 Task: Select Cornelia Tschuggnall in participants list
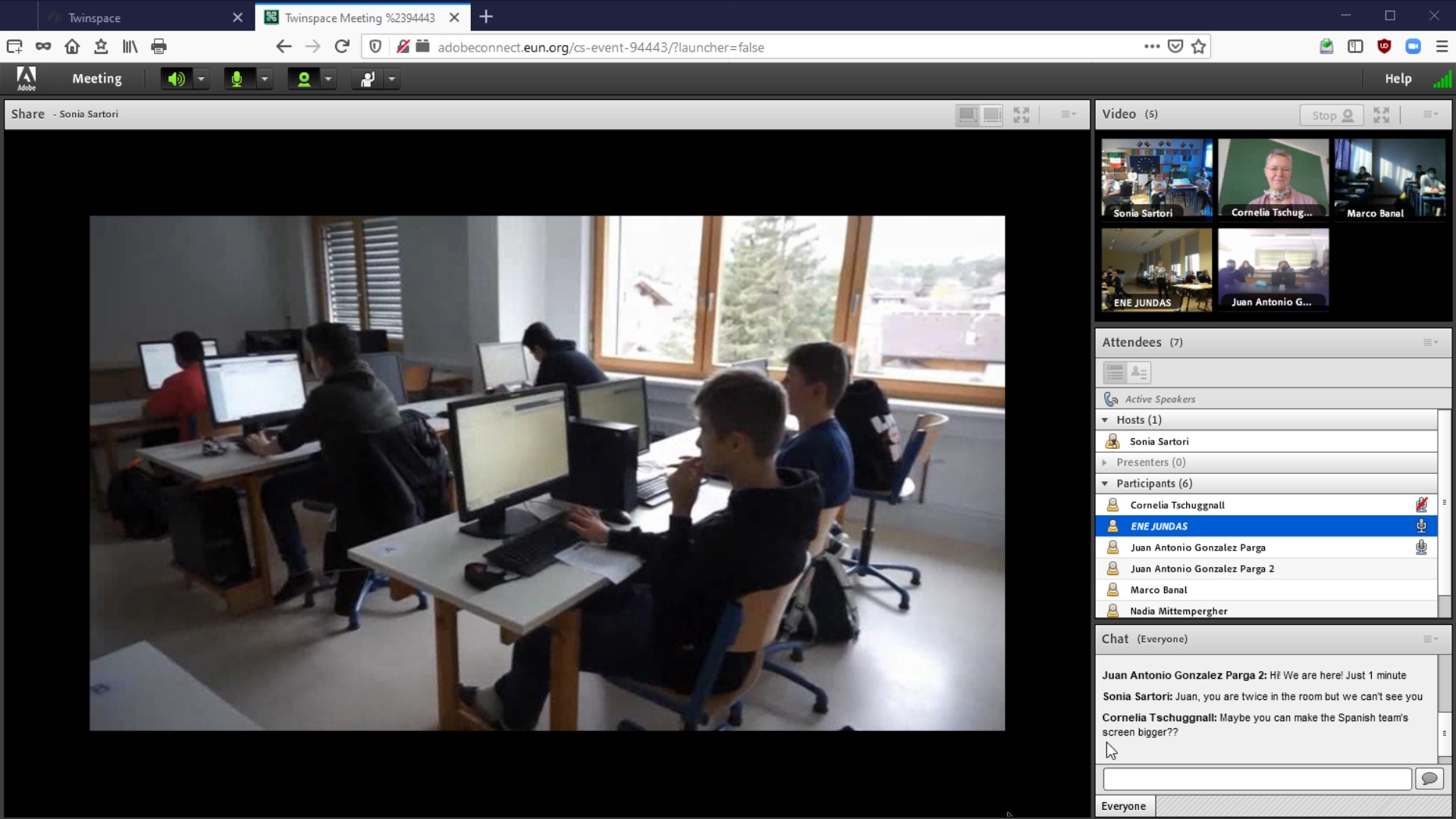coord(1266,505)
